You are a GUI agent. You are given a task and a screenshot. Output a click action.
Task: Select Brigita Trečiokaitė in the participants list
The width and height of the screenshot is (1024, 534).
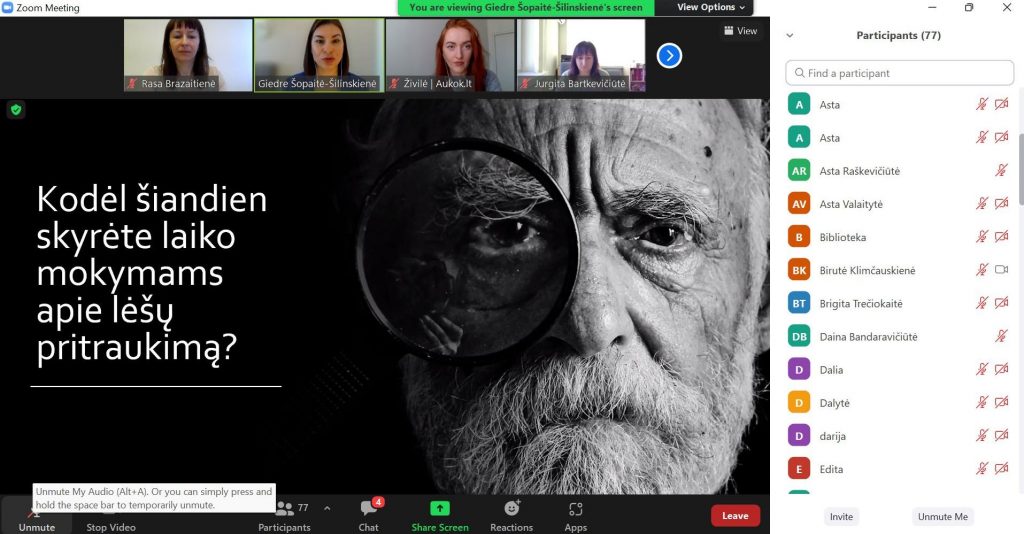point(899,304)
